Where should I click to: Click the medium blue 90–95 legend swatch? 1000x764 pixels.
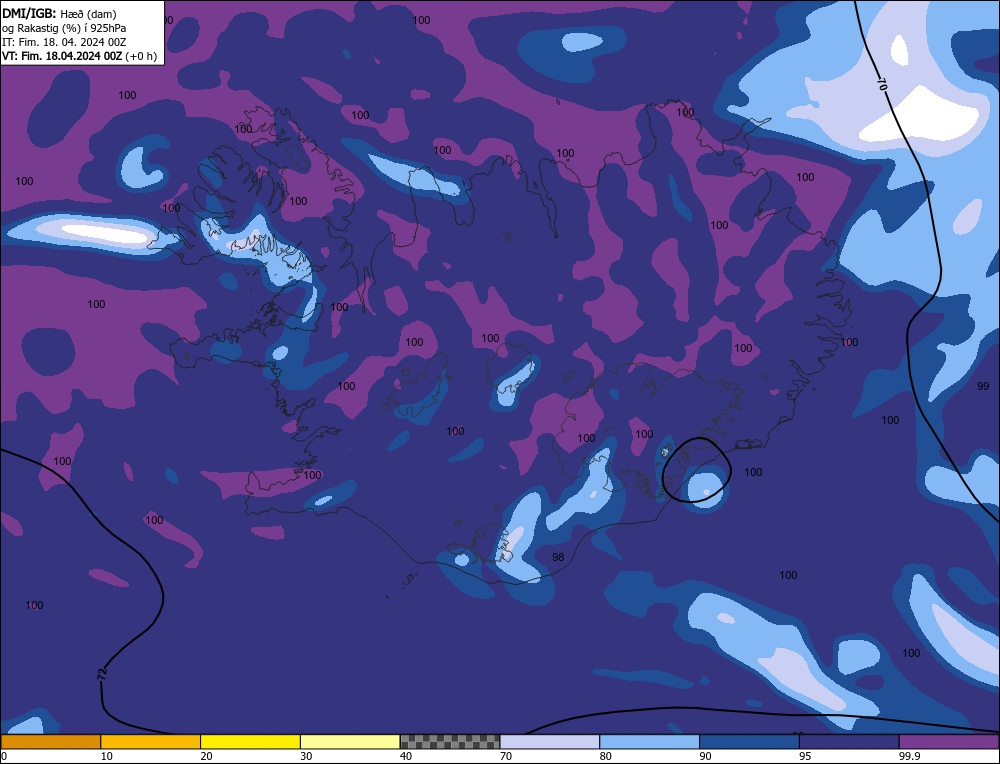coord(749,742)
